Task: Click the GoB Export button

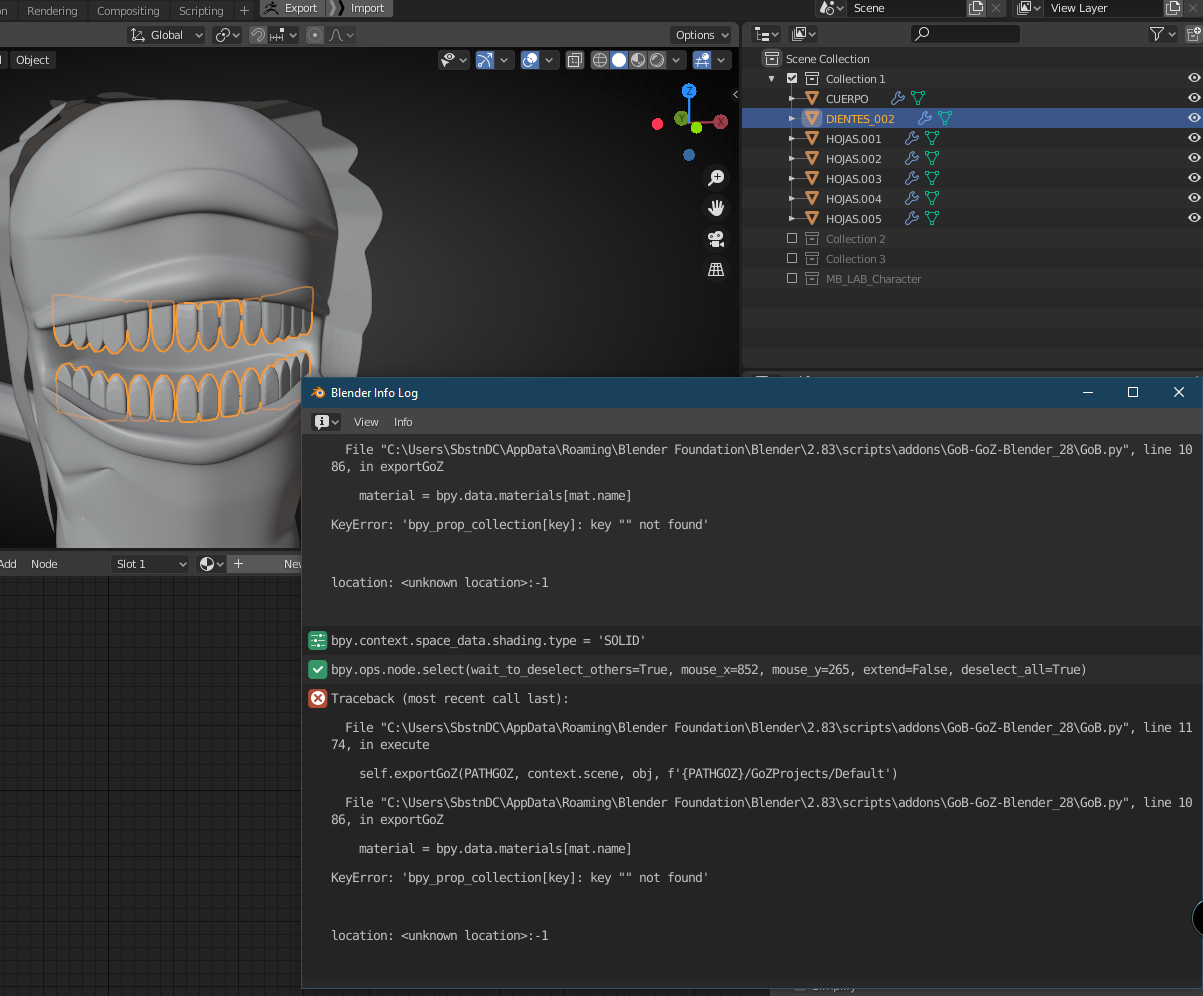Action: (291, 8)
